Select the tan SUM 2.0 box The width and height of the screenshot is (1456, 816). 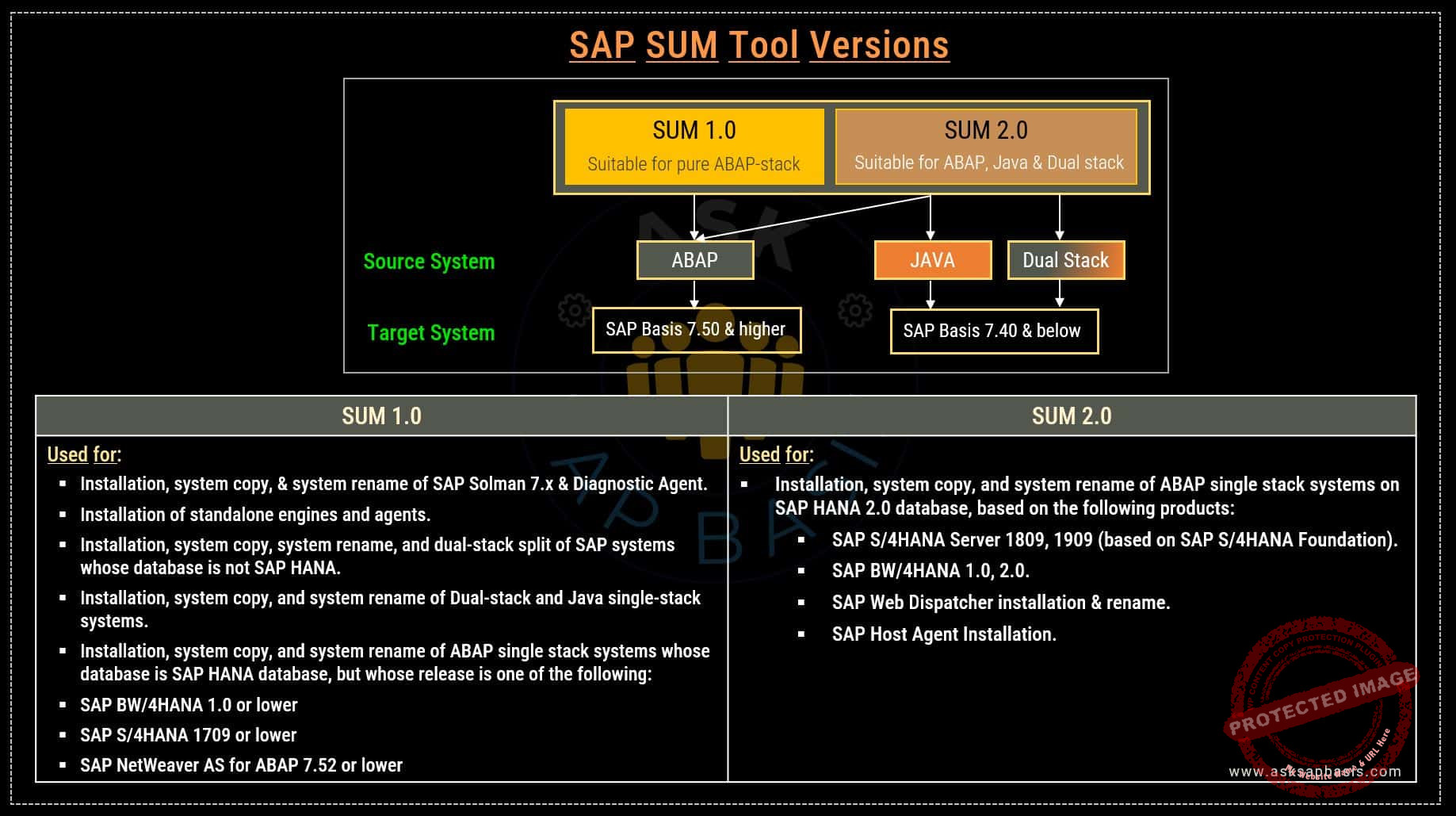coord(986,147)
